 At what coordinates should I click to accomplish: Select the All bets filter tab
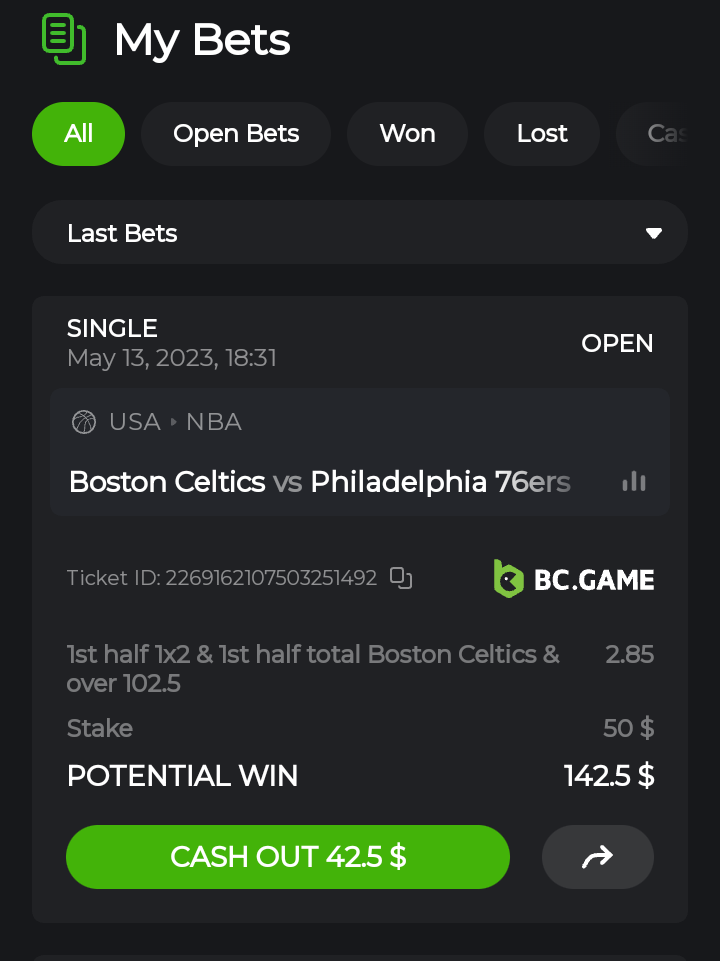(x=78, y=134)
